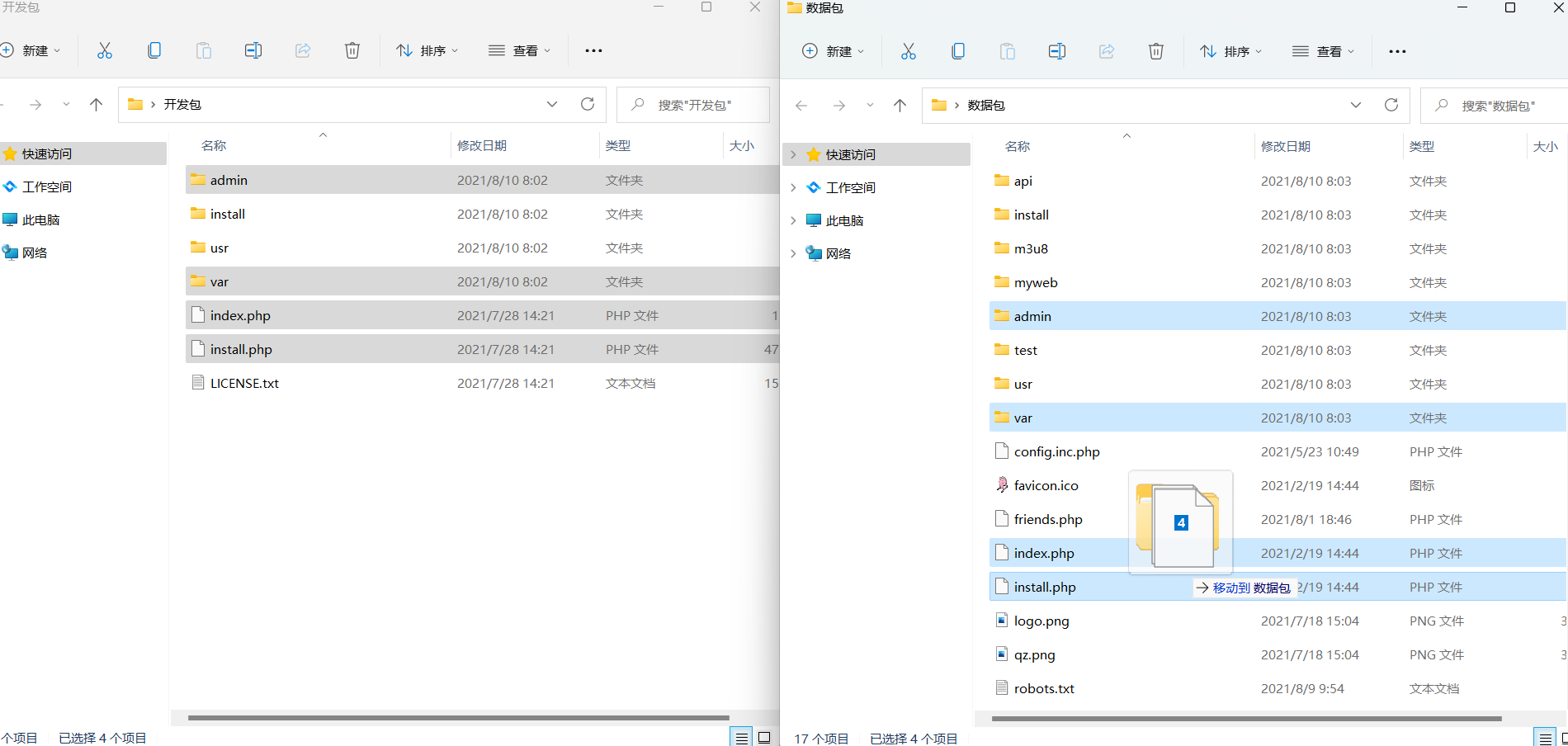Expand 快速访问 in the 数据包 navigation pane
The height and width of the screenshot is (746, 1568).
pyautogui.click(x=793, y=154)
